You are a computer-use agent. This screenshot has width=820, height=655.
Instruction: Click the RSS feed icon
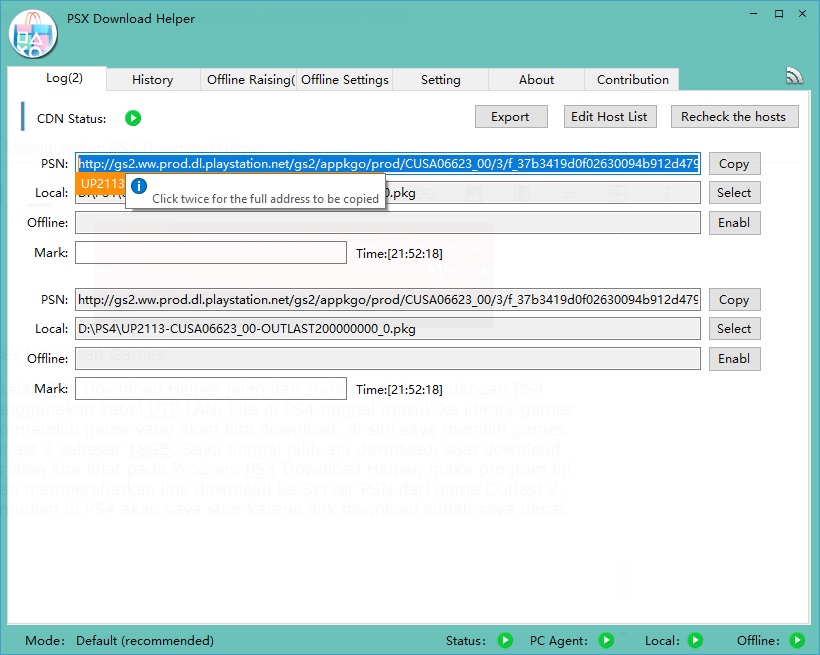click(794, 76)
